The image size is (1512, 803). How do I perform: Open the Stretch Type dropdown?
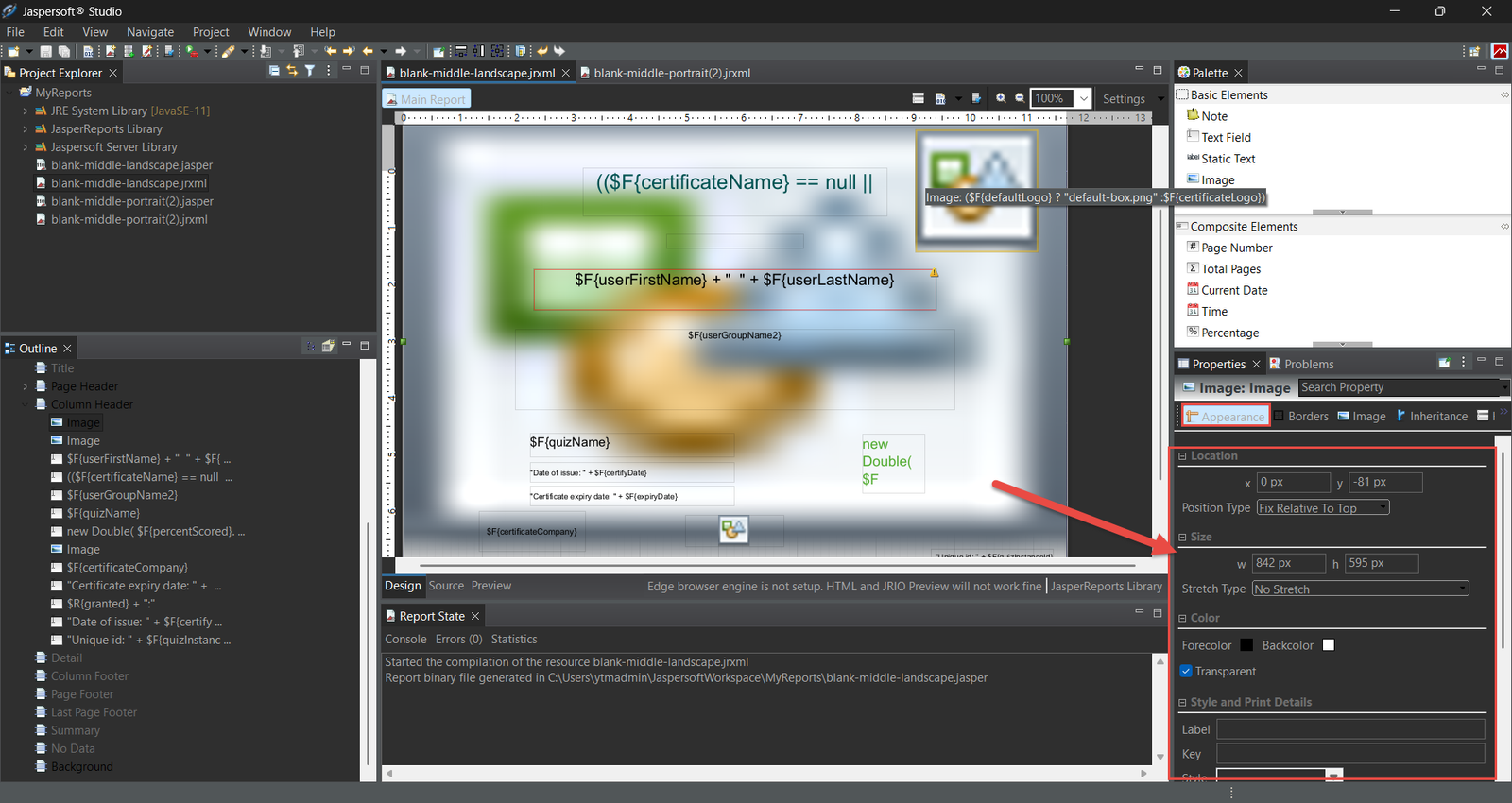(x=1360, y=589)
